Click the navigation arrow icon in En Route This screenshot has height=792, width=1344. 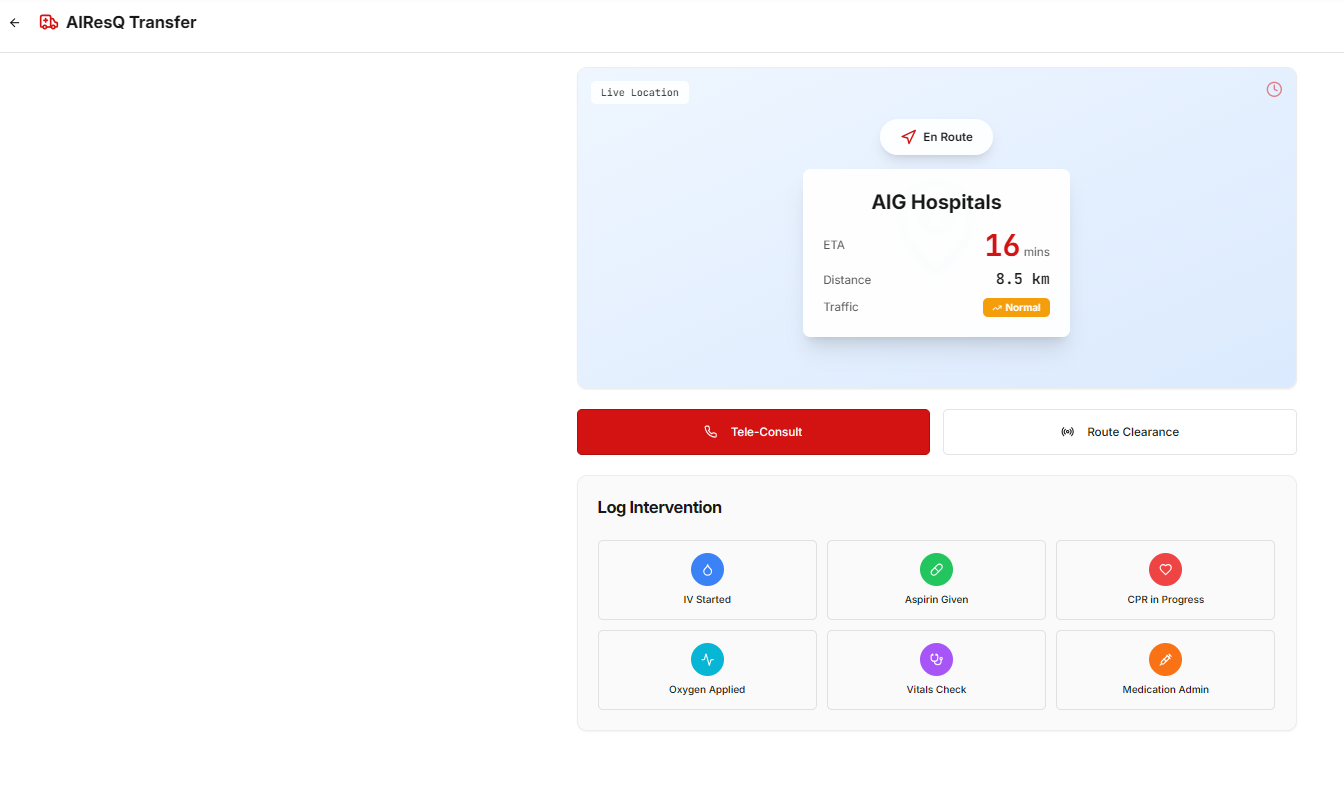[x=908, y=137]
